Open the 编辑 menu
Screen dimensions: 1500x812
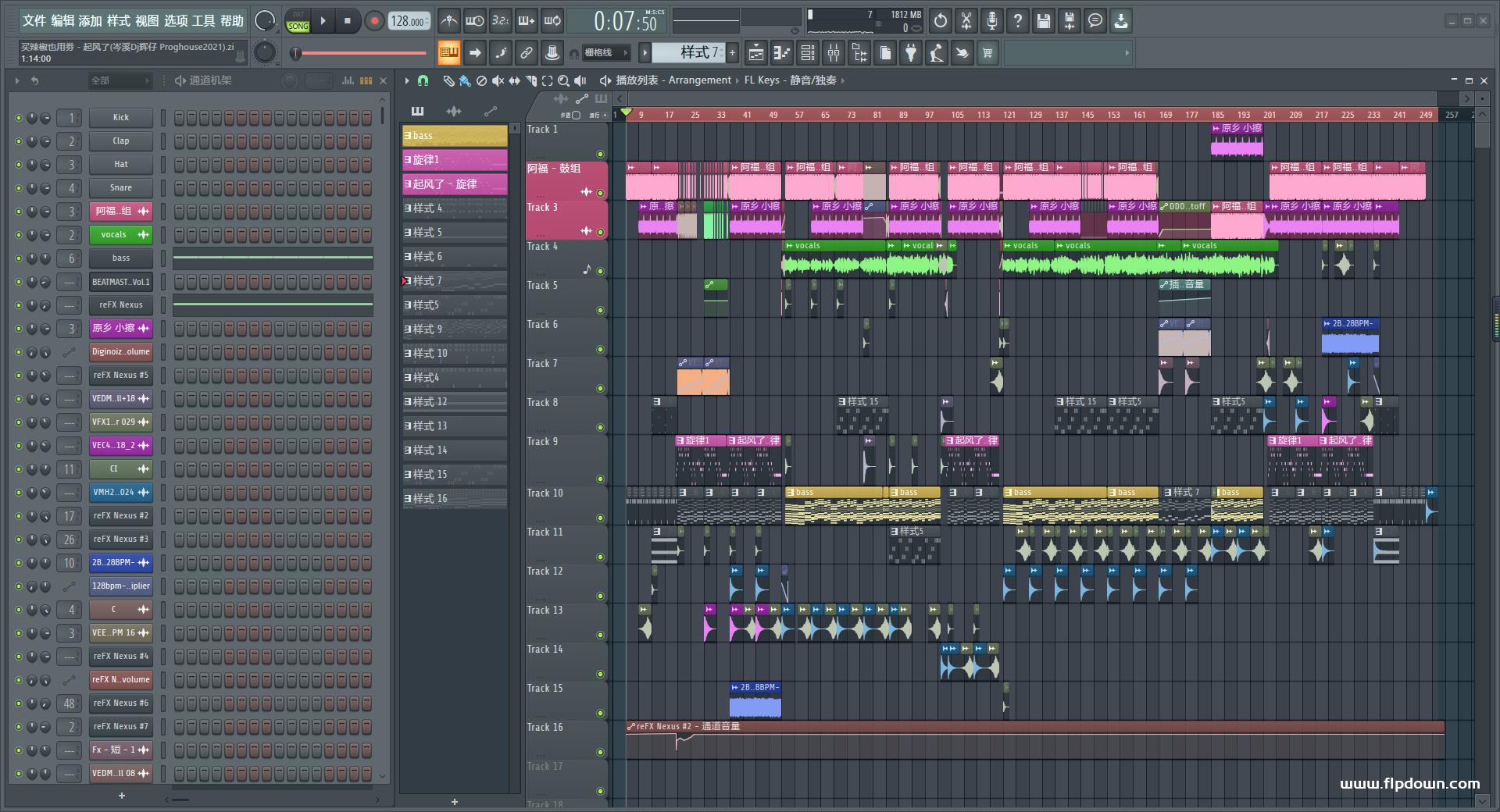click(62, 20)
